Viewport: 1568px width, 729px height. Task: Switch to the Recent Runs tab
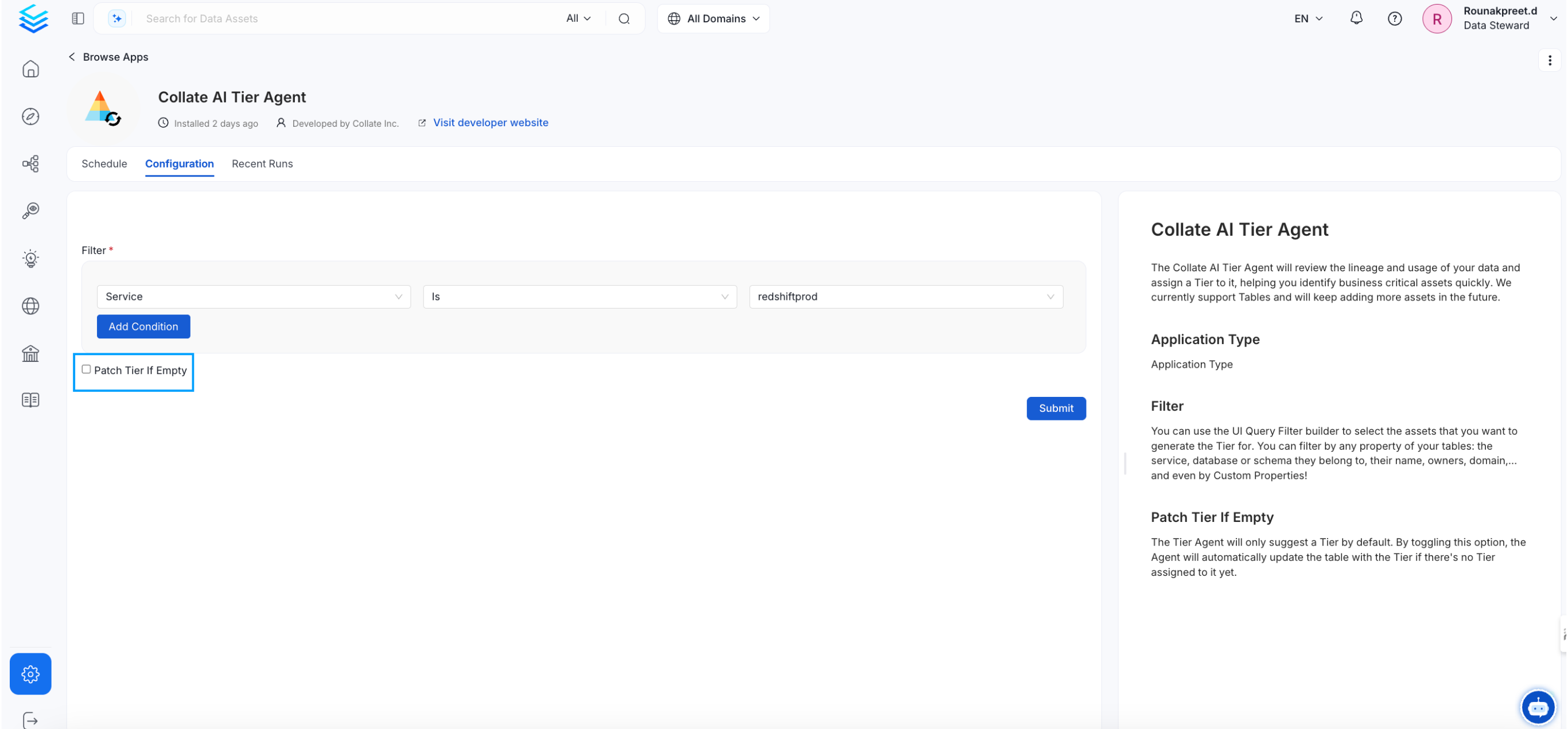pyautogui.click(x=262, y=163)
